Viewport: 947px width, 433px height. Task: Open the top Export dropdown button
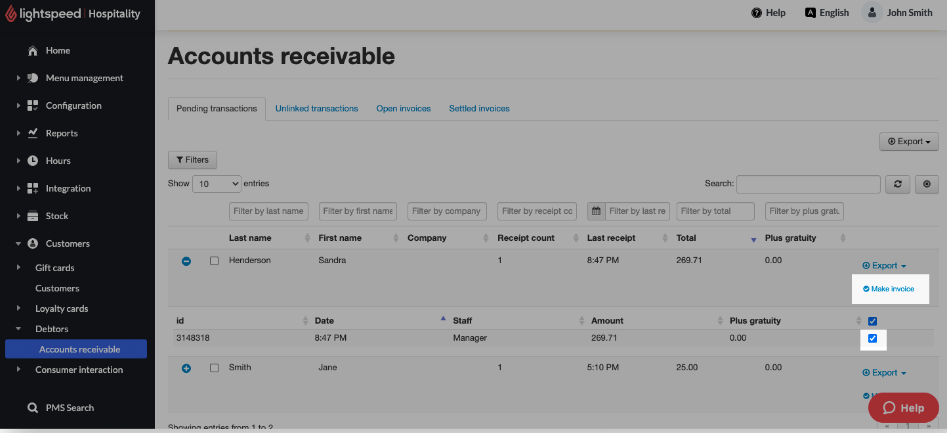(908, 142)
